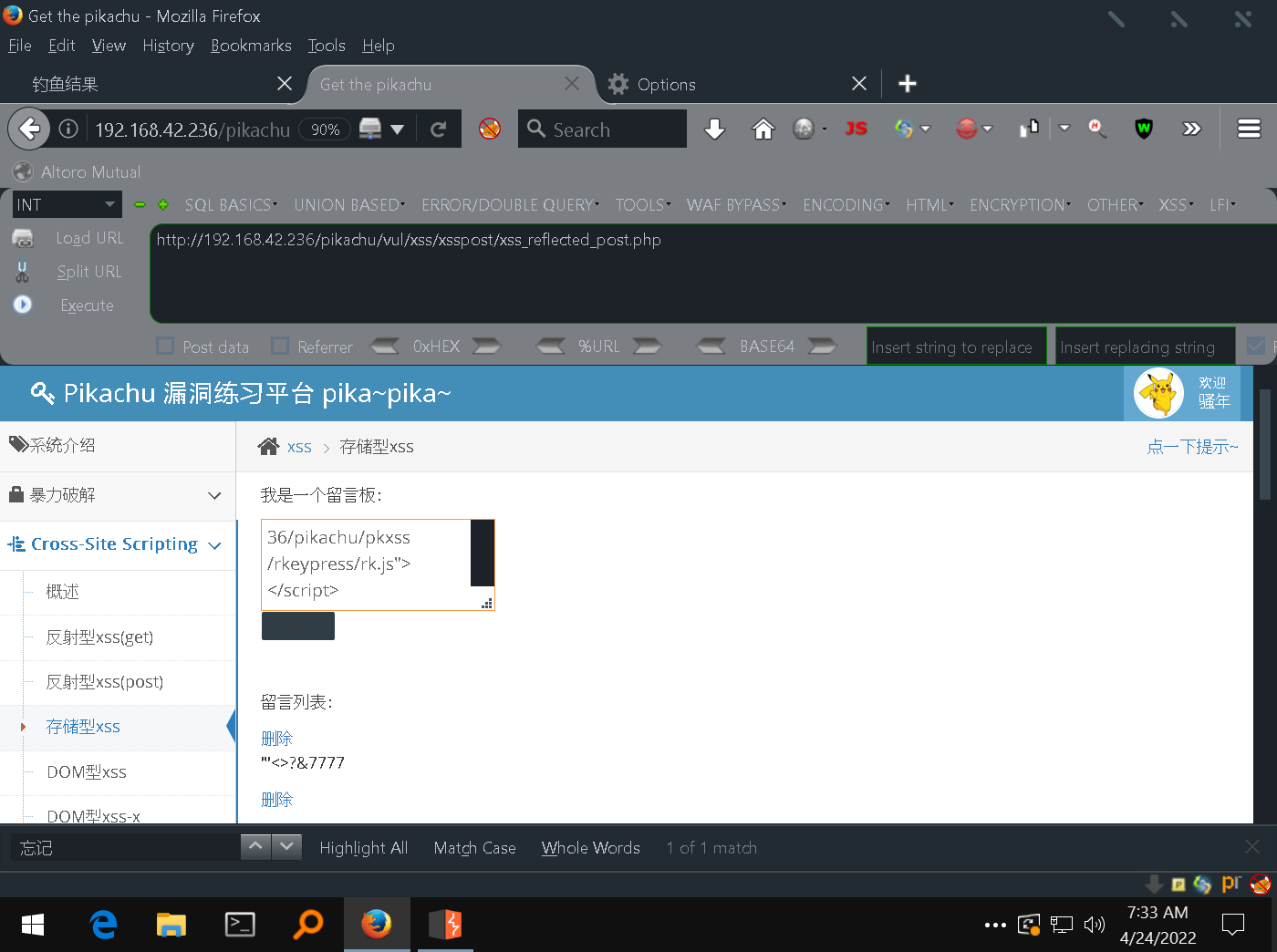Open the INT dropdown in HackBar
Viewport: 1277px width, 952px height.
point(67,205)
